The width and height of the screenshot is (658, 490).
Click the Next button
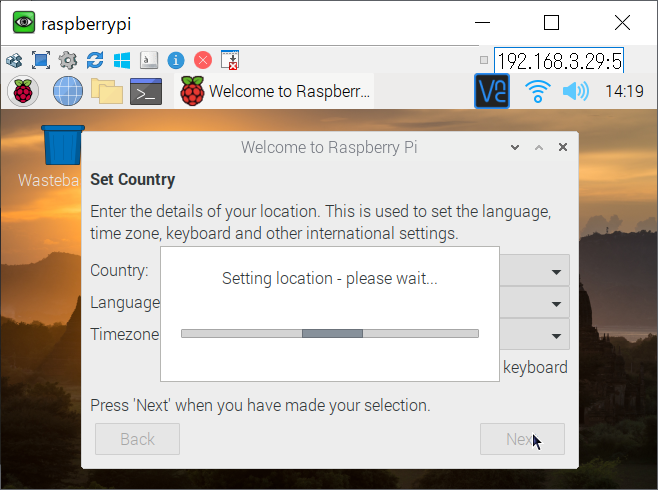[x=522, y=439]
